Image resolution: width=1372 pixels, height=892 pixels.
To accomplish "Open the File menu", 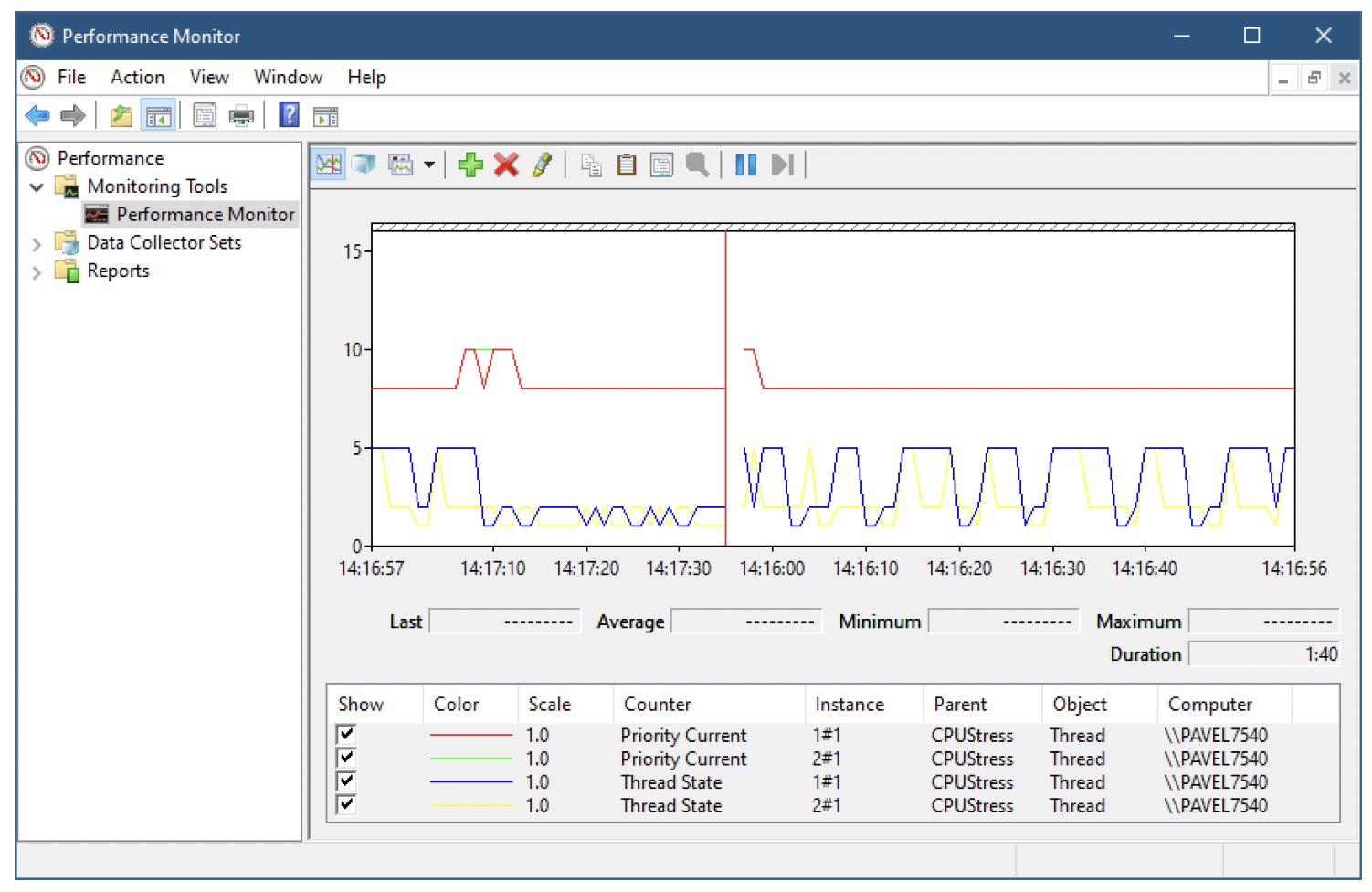I will 71,77.
